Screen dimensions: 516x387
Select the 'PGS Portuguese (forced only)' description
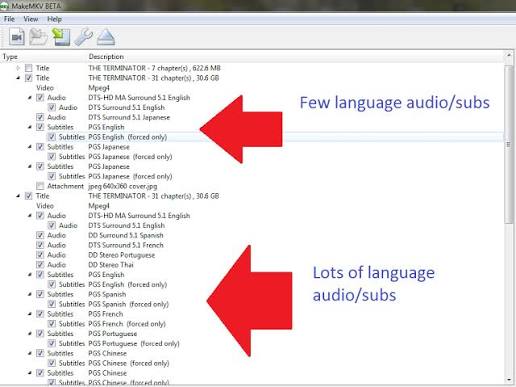134,343
